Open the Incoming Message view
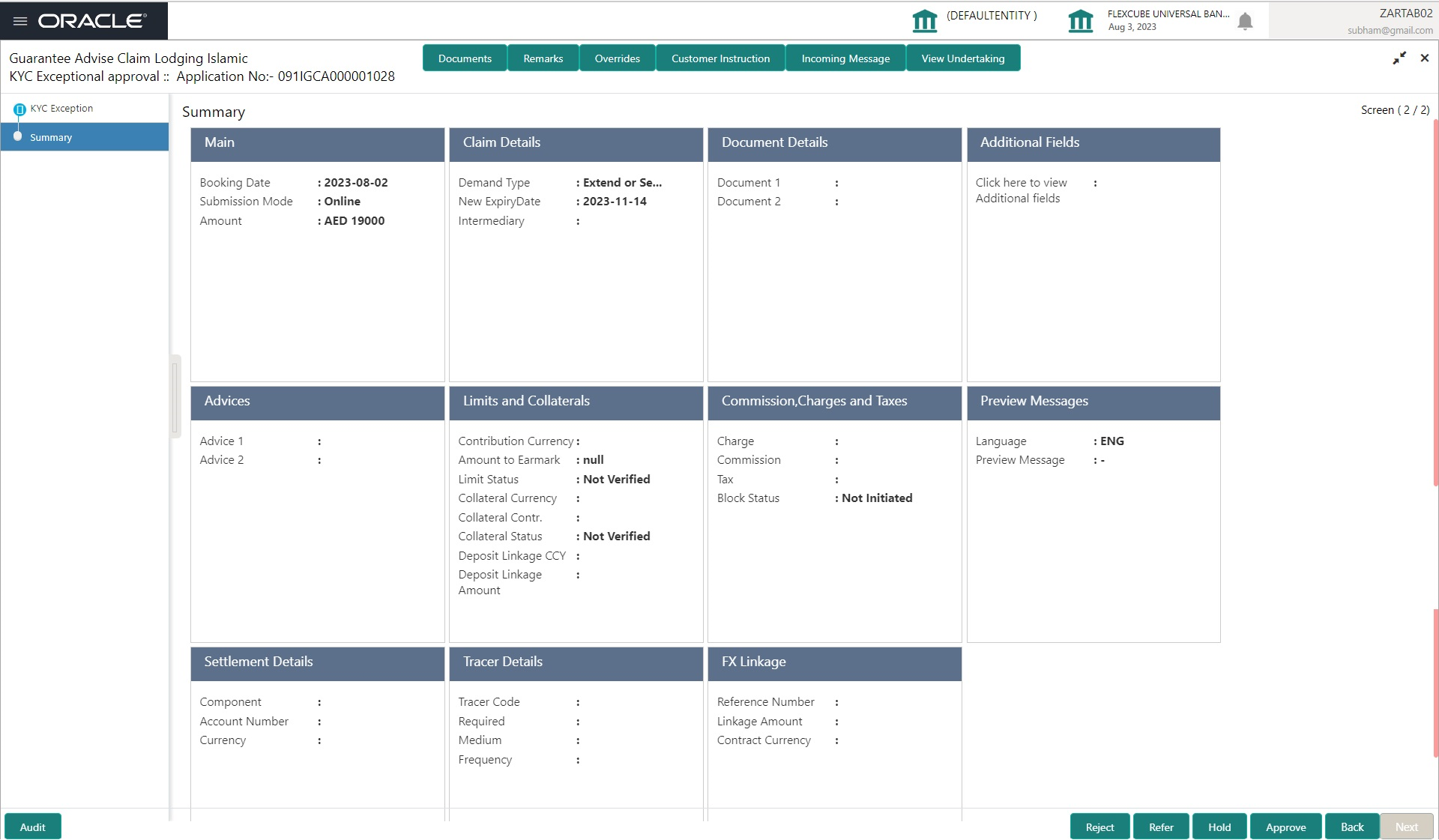Viewport: 1439px width, 840px height. pos(845,58)
